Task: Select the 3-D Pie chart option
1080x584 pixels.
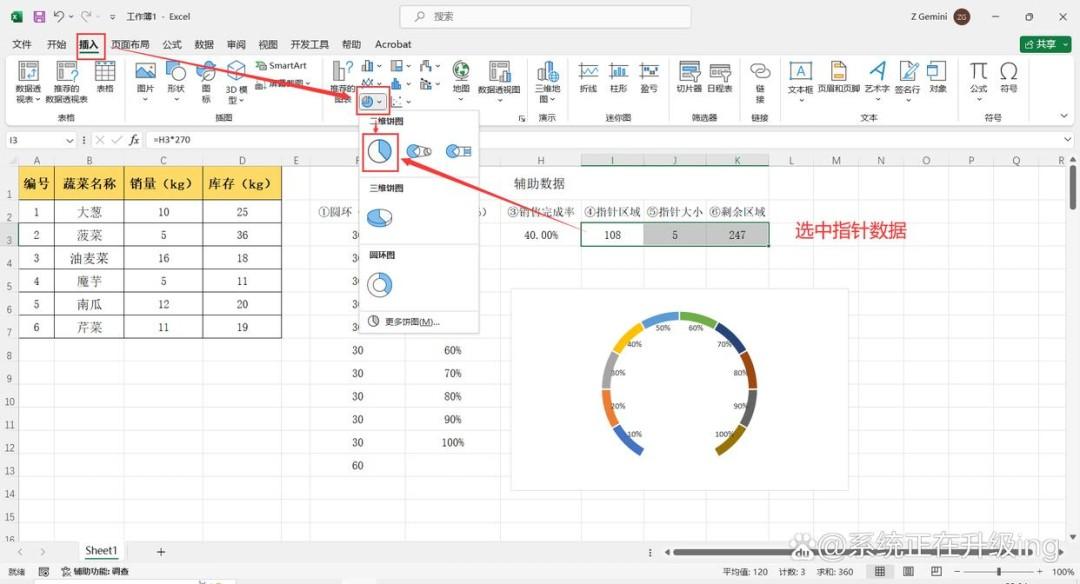Action: pos(380,218)
